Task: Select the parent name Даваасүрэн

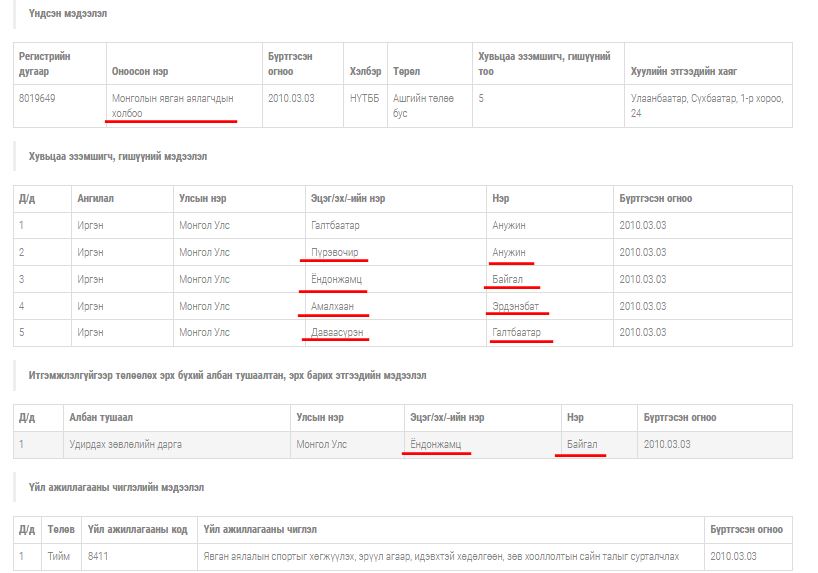Action: click(x=337, y=332)
